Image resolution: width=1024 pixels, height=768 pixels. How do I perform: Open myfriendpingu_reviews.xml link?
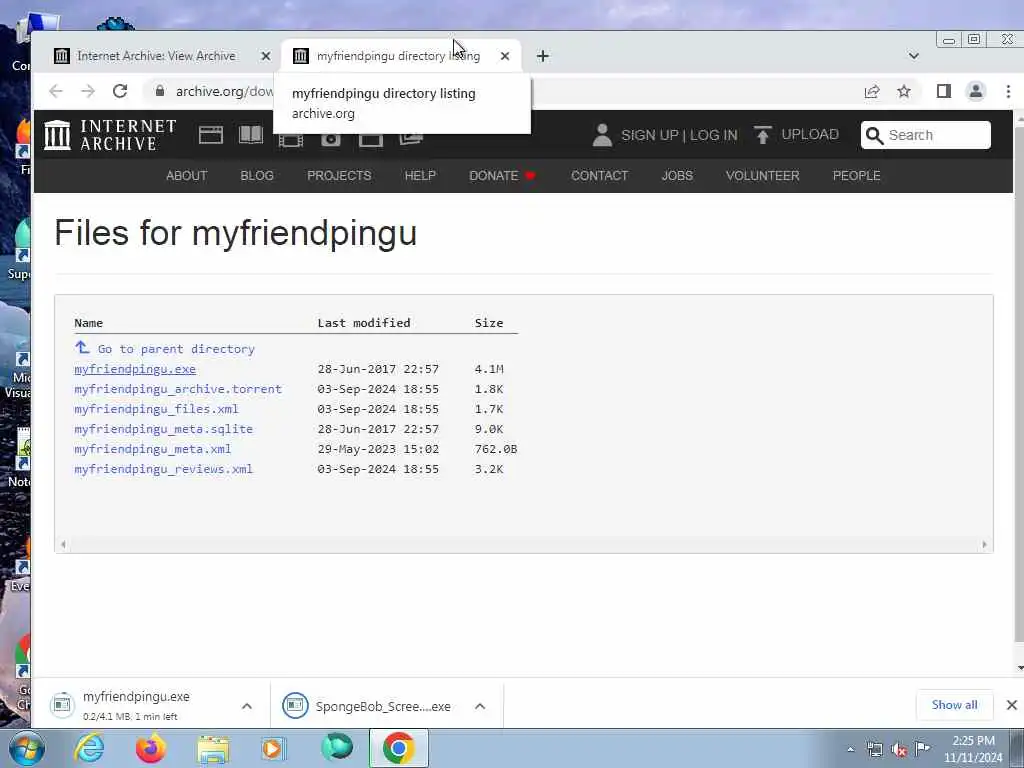(163, 470)
